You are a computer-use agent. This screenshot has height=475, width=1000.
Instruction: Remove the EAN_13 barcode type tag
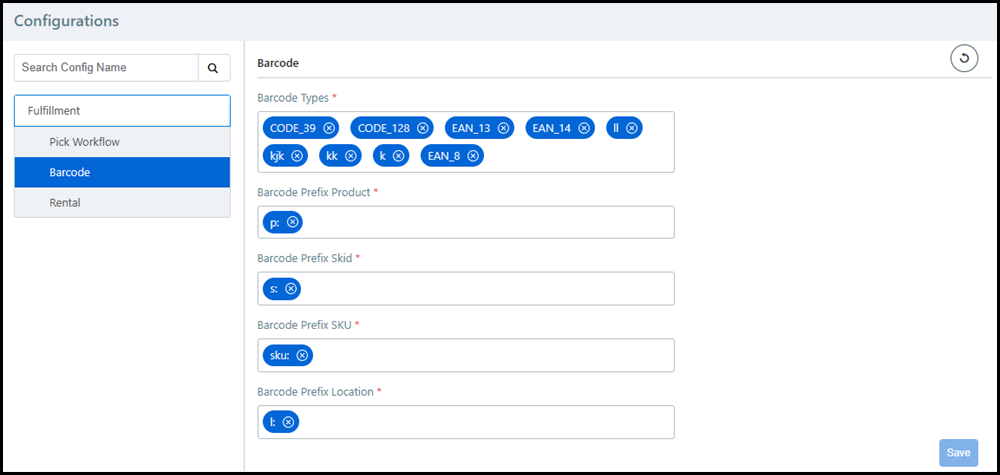coord(504,128)
